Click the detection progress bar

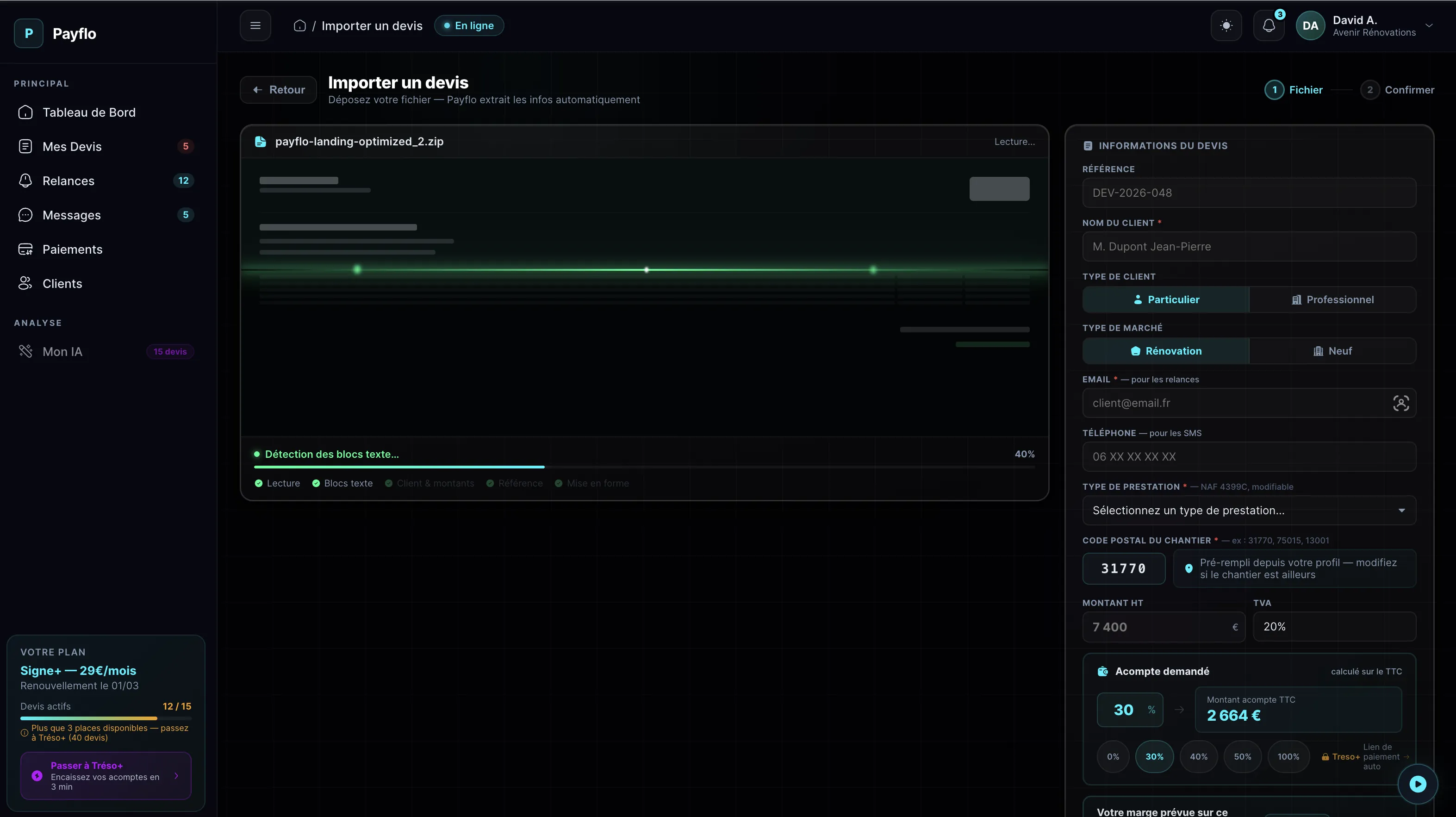644,467
